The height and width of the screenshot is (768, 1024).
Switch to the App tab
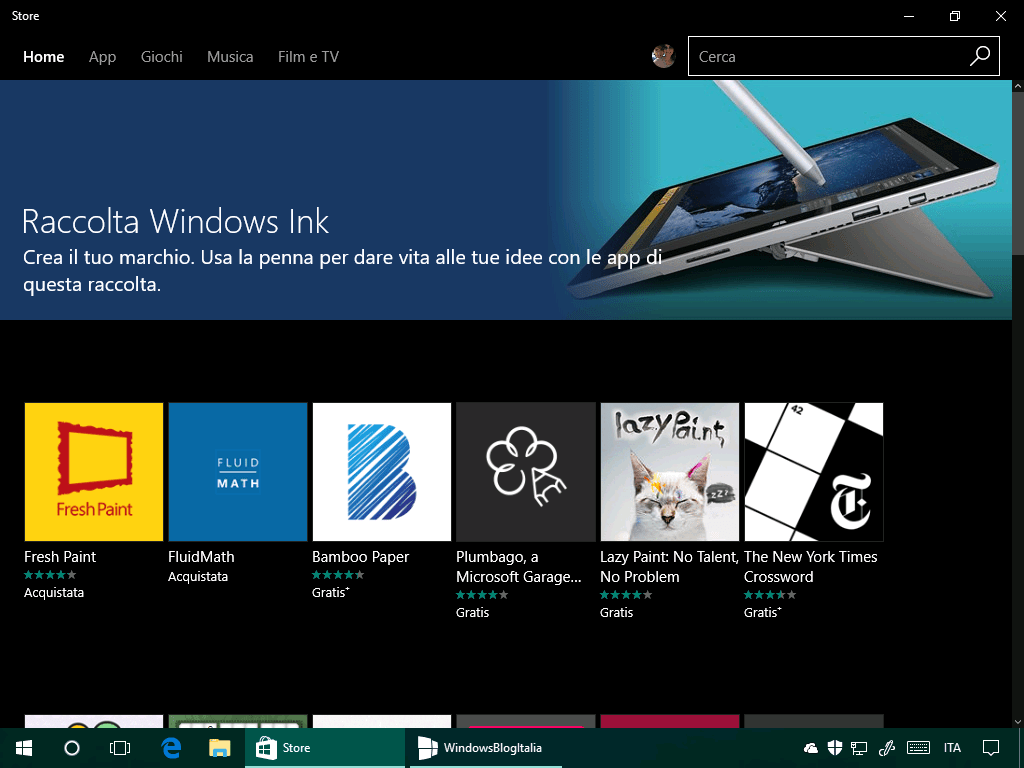coord(102,56)
